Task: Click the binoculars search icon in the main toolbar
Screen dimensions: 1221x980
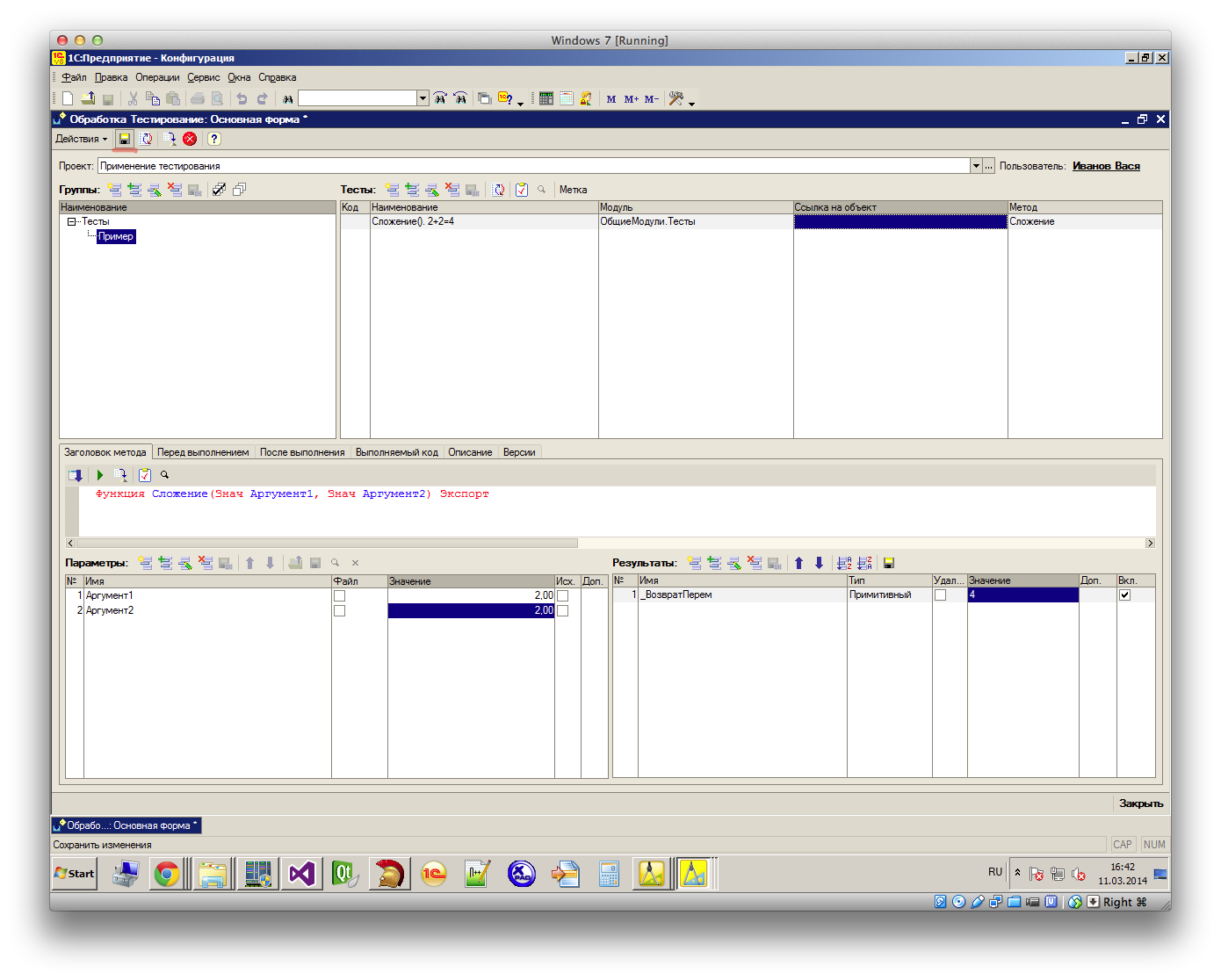Action: (288, 99)
